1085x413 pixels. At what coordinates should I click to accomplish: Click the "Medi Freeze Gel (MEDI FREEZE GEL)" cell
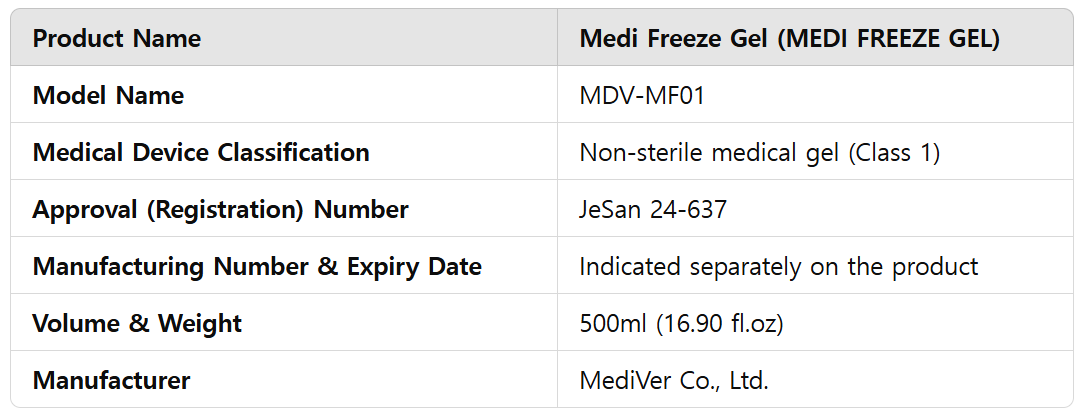tap(790, 39)
